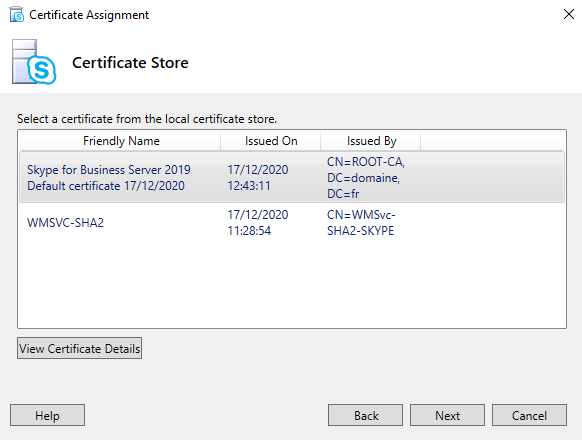Click the Skype server icon in the header
The image size is (582, 440).
pyautogui.click(x=34, y=62)
